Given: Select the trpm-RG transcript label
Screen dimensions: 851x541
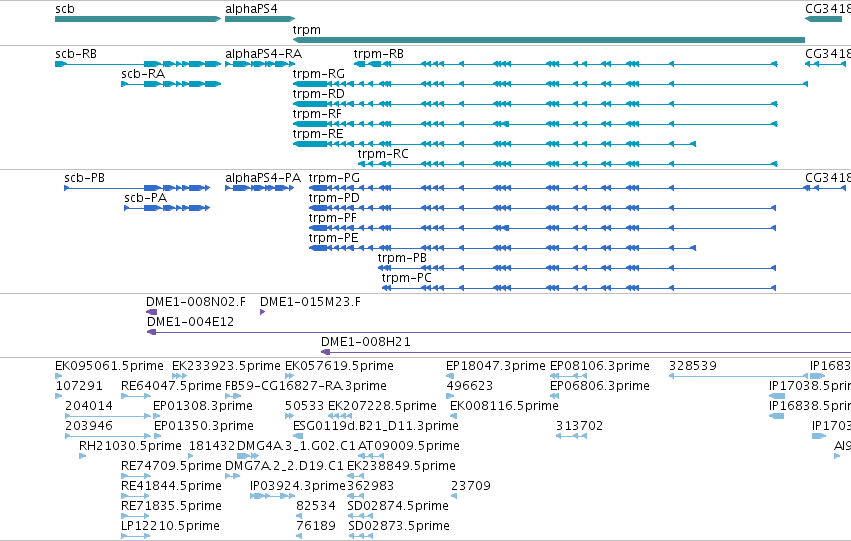Looking at the screenshot, I should point(319,74).
